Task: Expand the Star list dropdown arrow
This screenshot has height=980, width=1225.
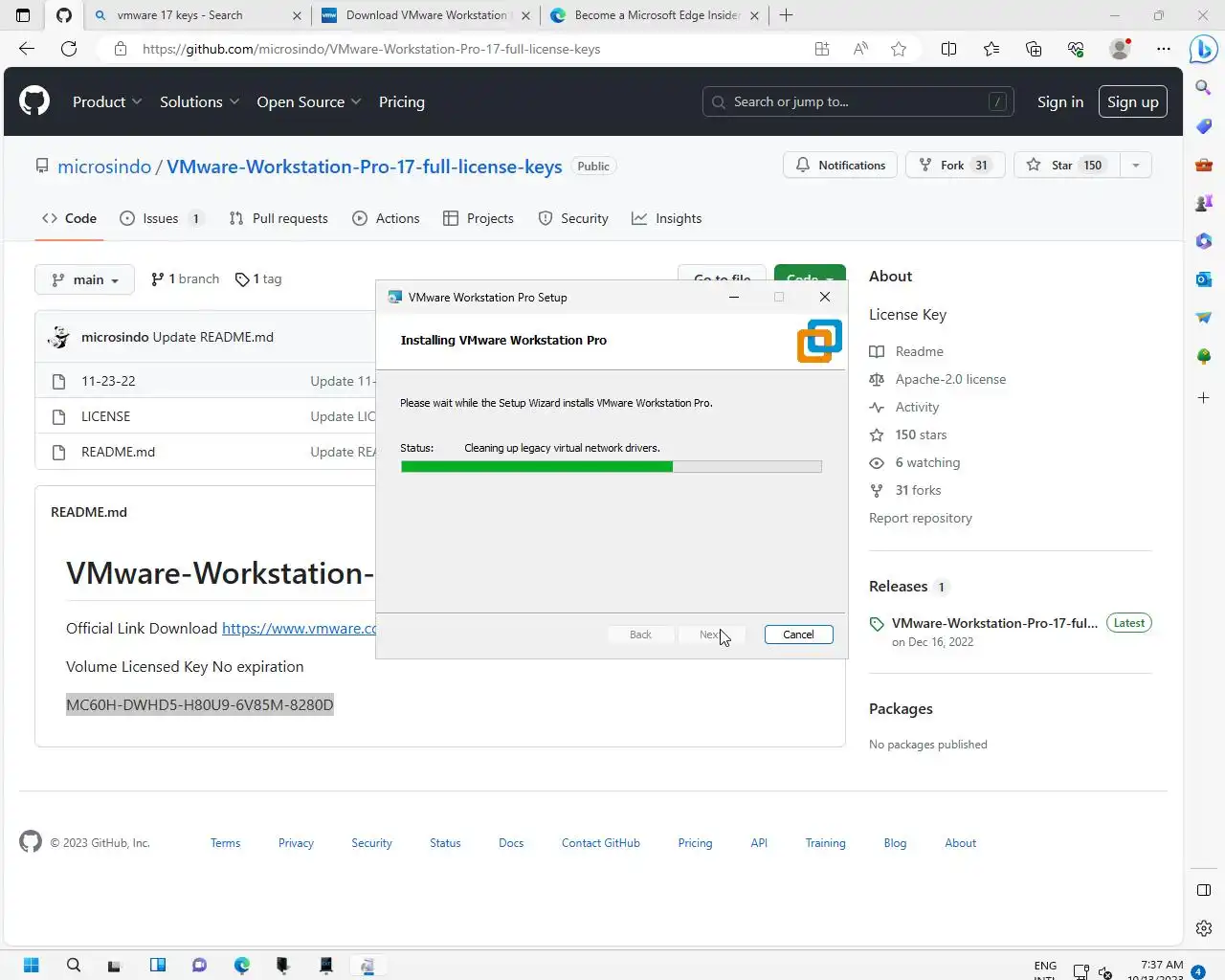Action: (1135, 165)
